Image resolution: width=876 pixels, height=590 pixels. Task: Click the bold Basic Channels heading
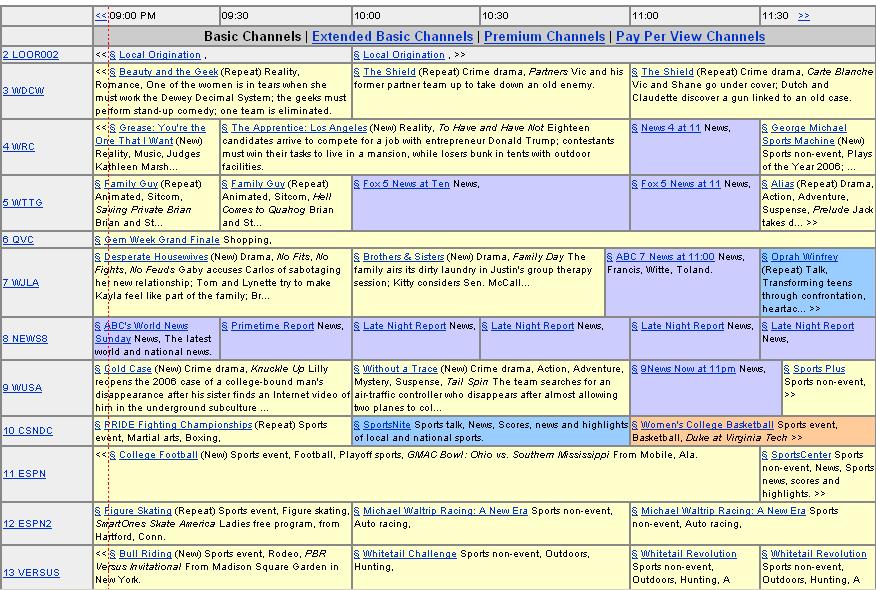click(x=253, y=37)
